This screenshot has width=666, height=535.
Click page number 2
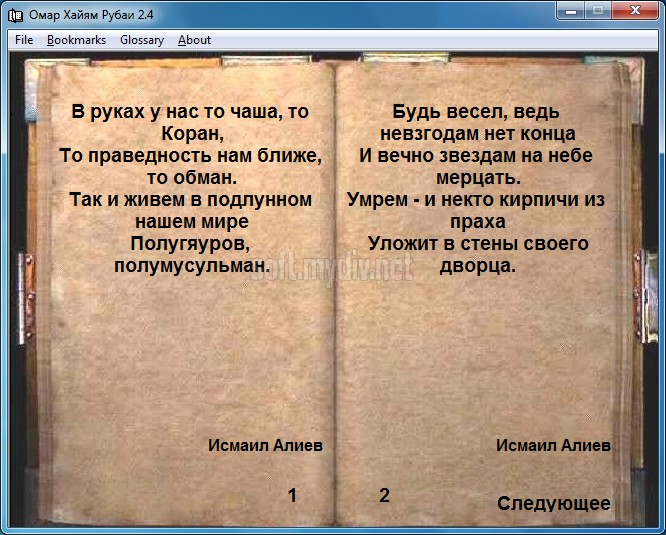(x=384, y=495)
